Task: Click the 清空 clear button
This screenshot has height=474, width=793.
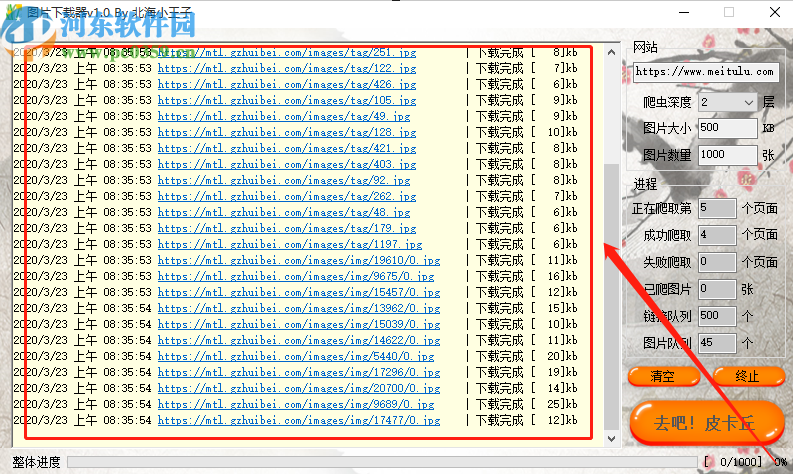Action: (x=664, y=376)
